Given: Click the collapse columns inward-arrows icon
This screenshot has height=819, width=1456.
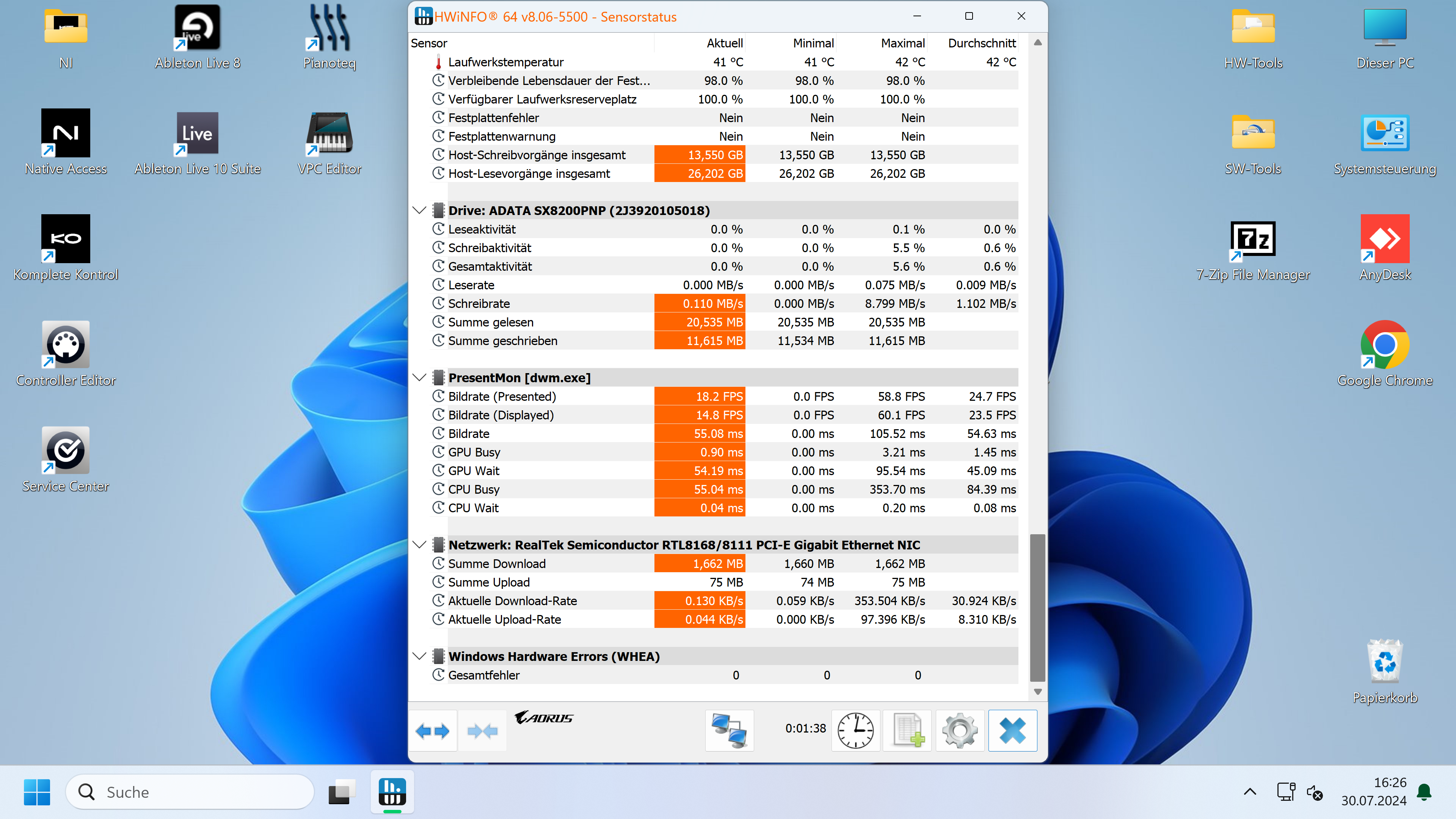Looking at the screenshot, I should coord(482,731).
